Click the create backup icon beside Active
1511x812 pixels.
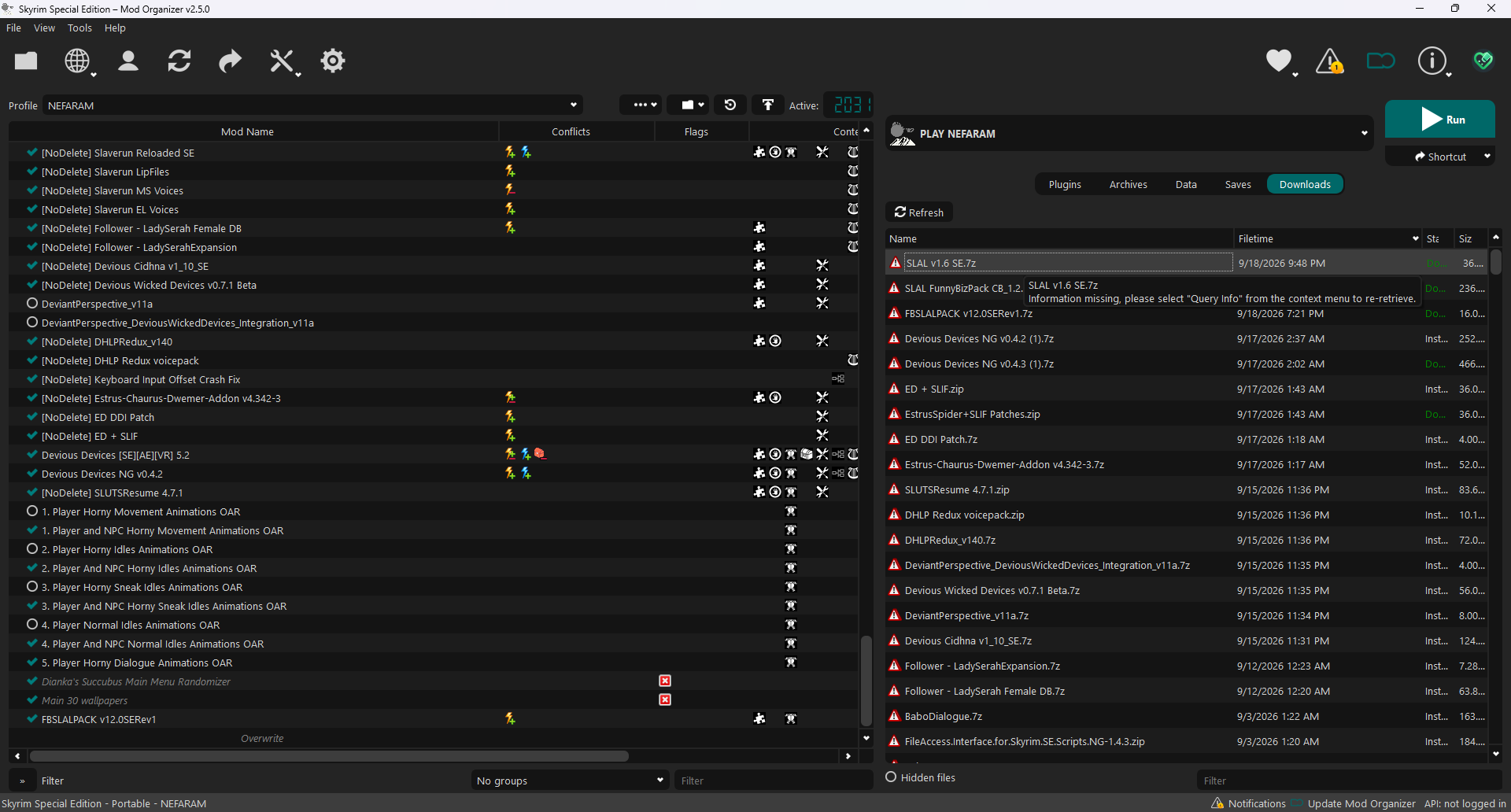pos(768,105)
